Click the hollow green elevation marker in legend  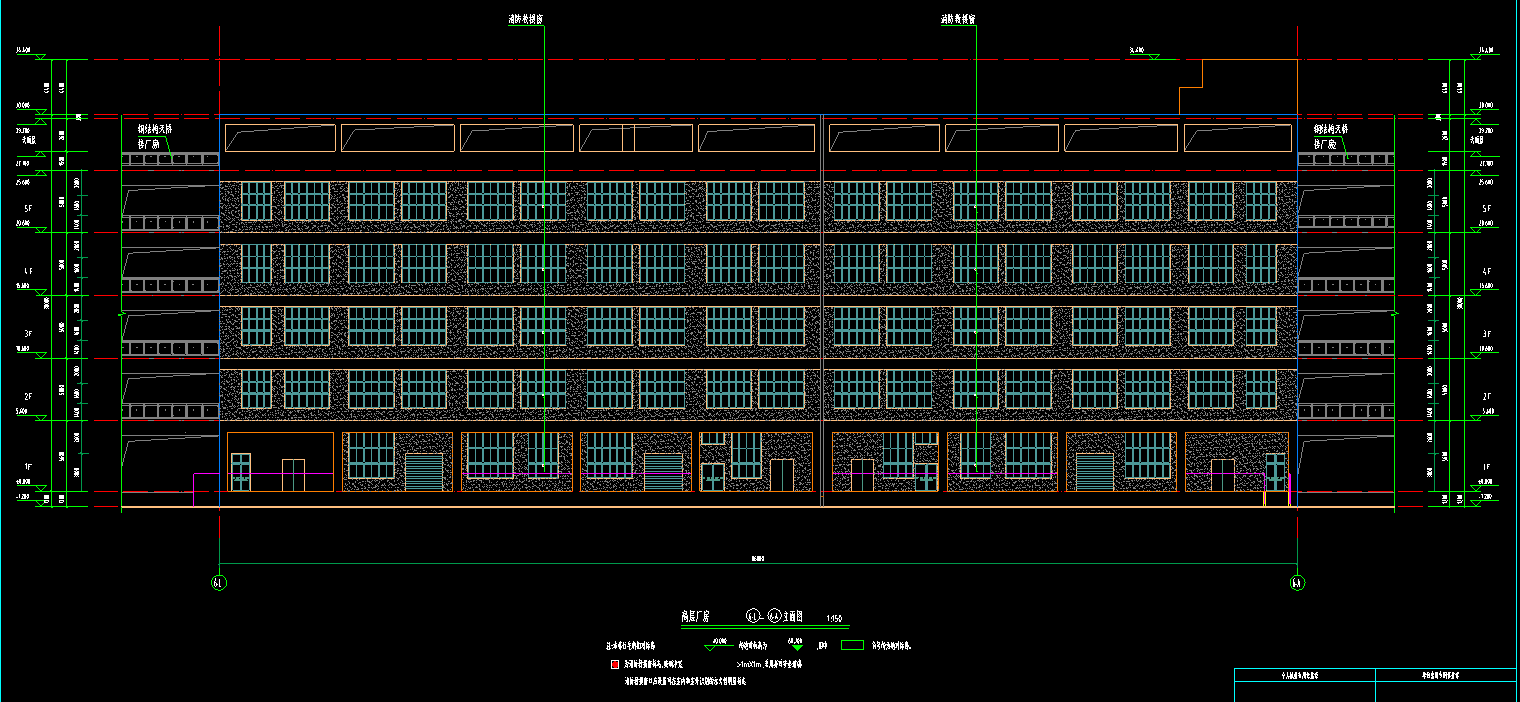pyautogui.click(x=718, y=646)
